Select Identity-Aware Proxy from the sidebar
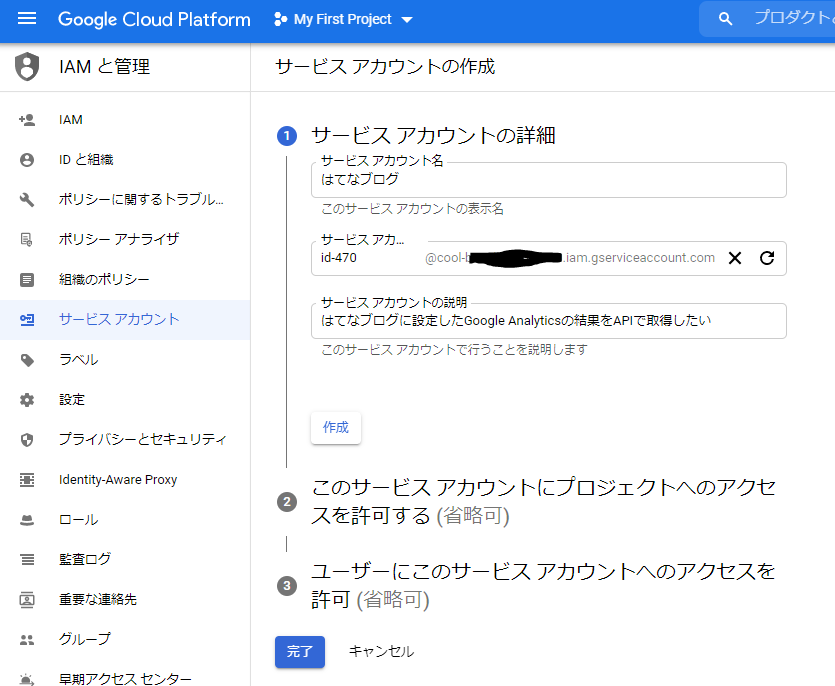The image size is (835, 686). [115, 479]
